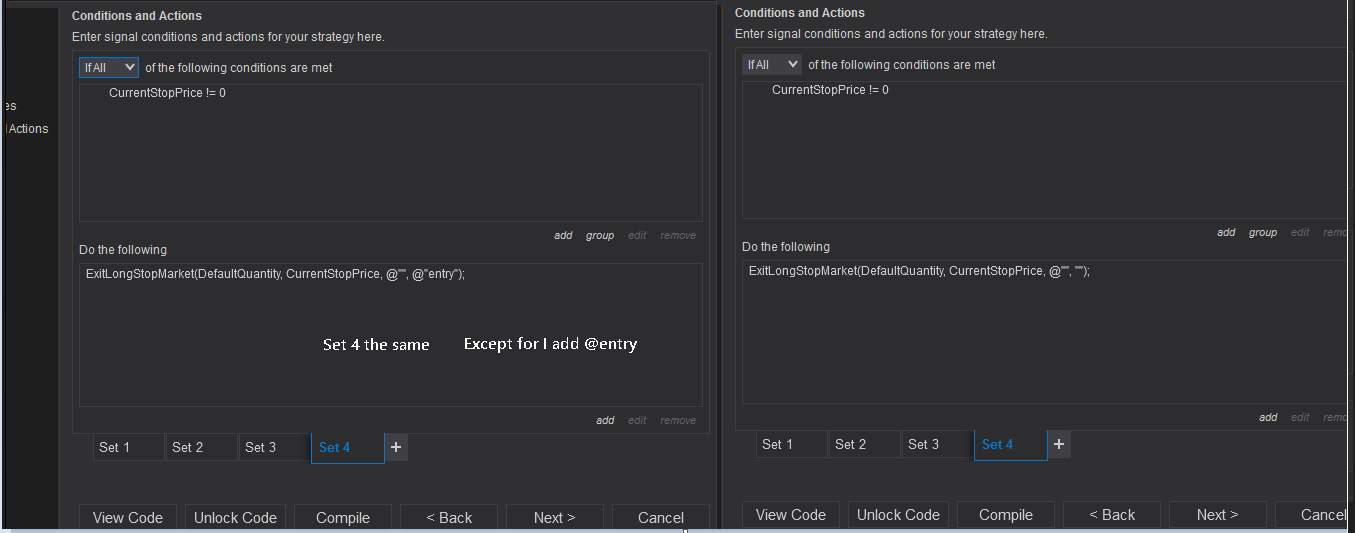Click Next in the right wizard
1355x533 pixels.
[1217, 515]
